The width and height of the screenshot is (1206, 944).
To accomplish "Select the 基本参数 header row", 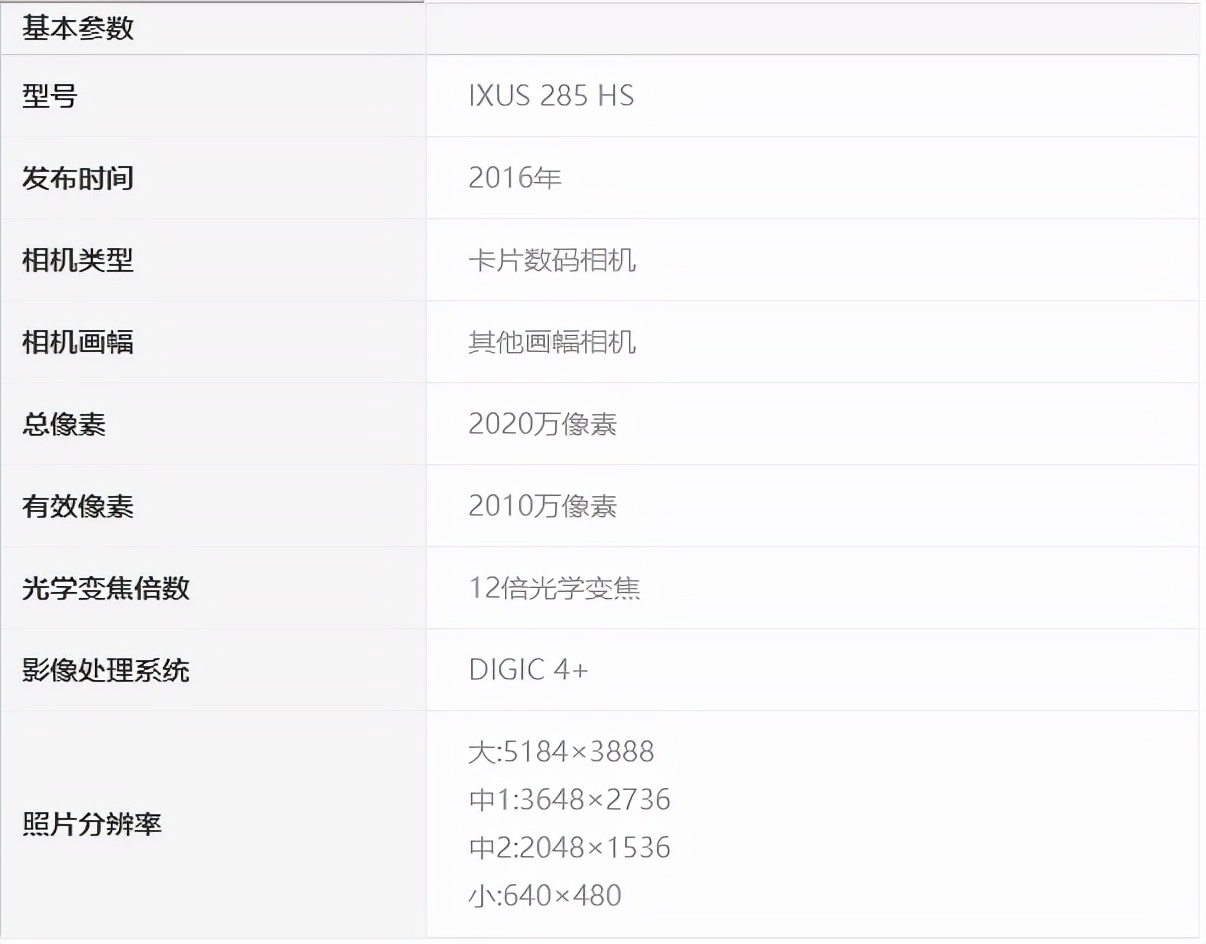I will tap(75, 28).
